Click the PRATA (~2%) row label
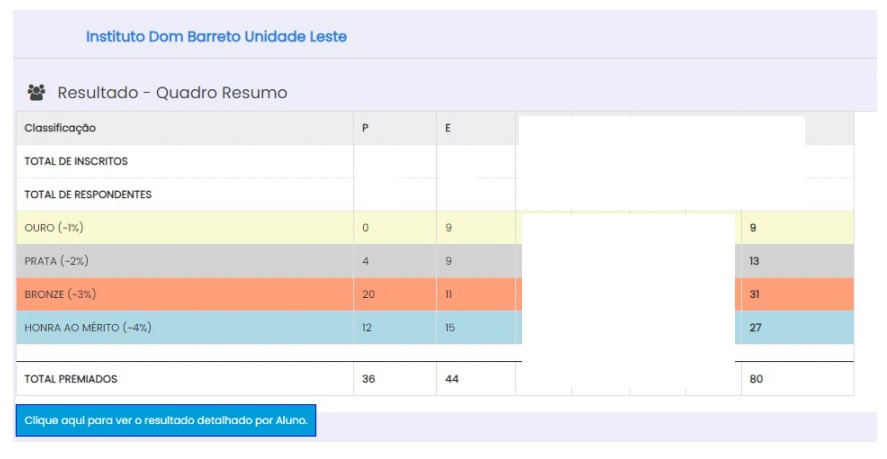This screenshot has width=887, height=459. coord(56,261)
